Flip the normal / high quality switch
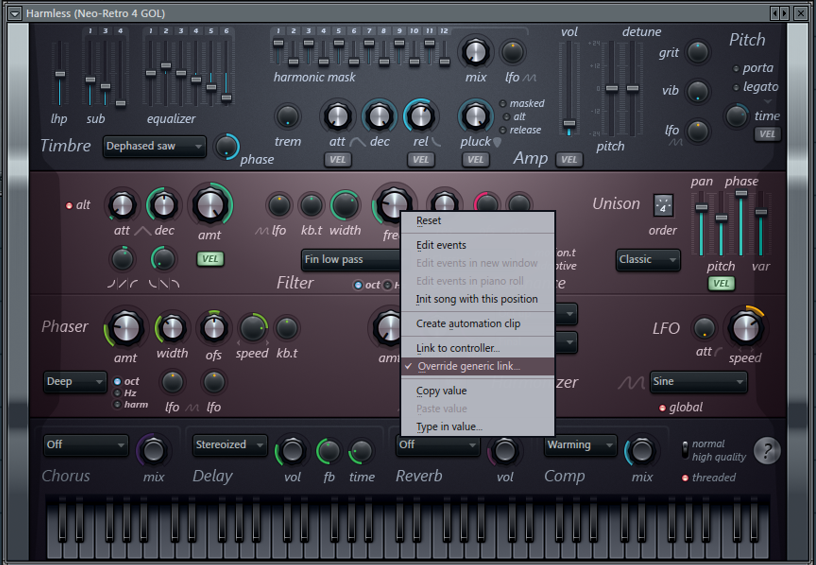Image resolution: width=816 pixels, height=565 pixels. coord(685,450)
